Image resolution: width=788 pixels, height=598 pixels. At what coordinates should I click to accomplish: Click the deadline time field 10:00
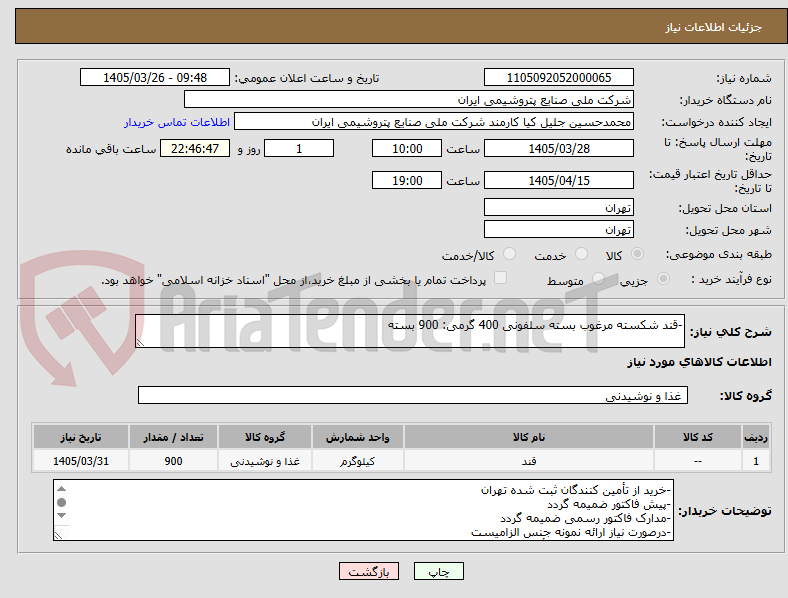(x=407, y=149)
